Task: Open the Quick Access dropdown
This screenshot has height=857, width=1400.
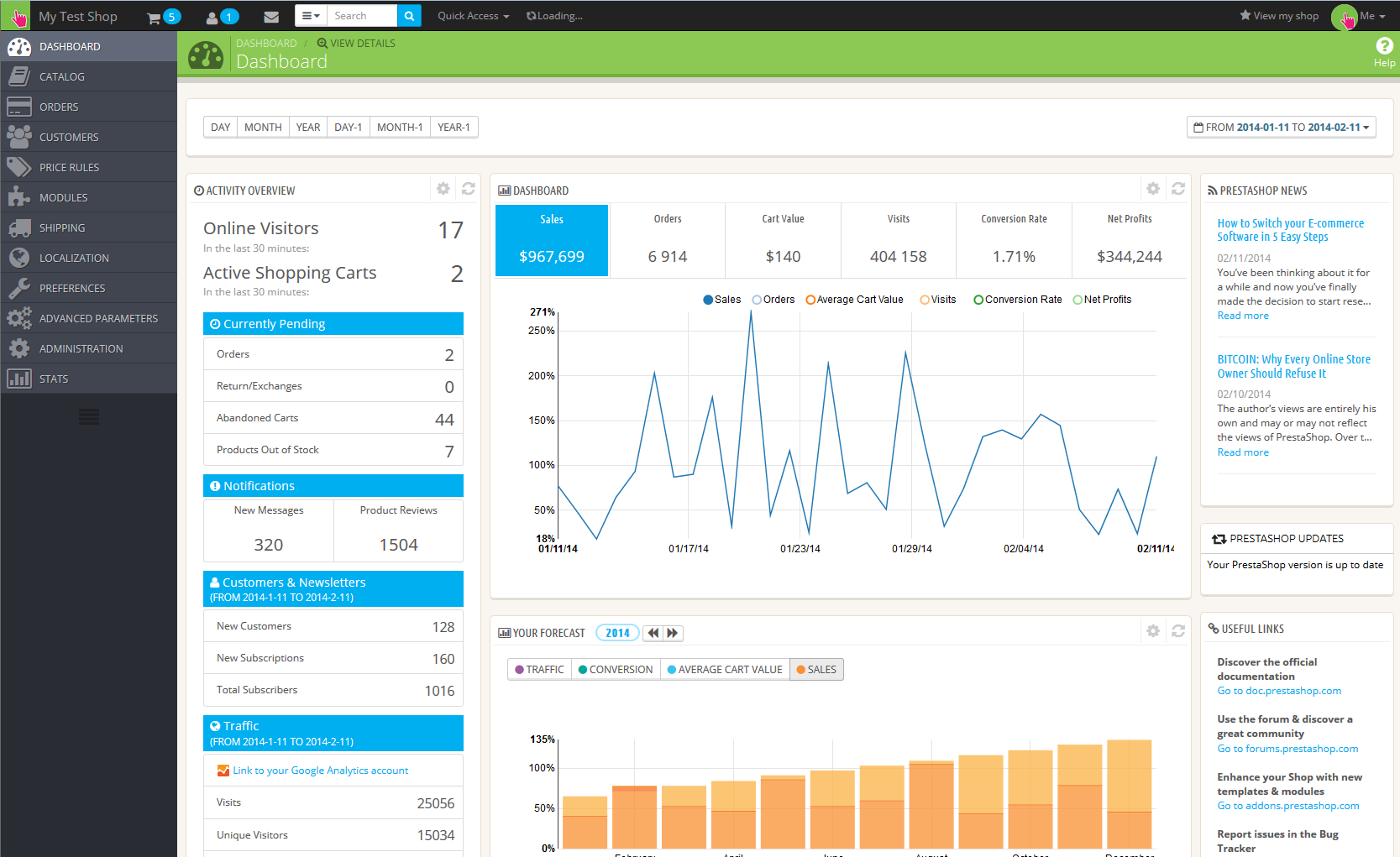Action: click(473, 16)
